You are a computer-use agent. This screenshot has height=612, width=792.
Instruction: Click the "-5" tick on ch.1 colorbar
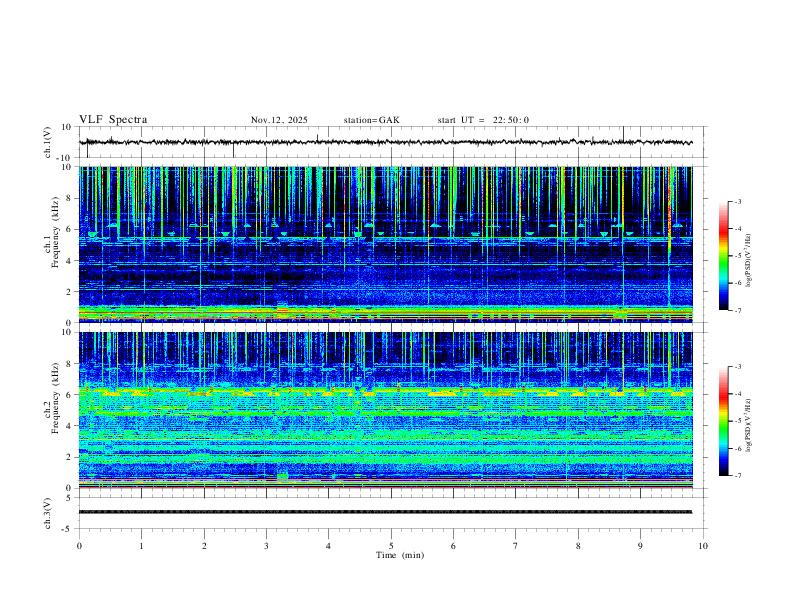tap(738, 256)
